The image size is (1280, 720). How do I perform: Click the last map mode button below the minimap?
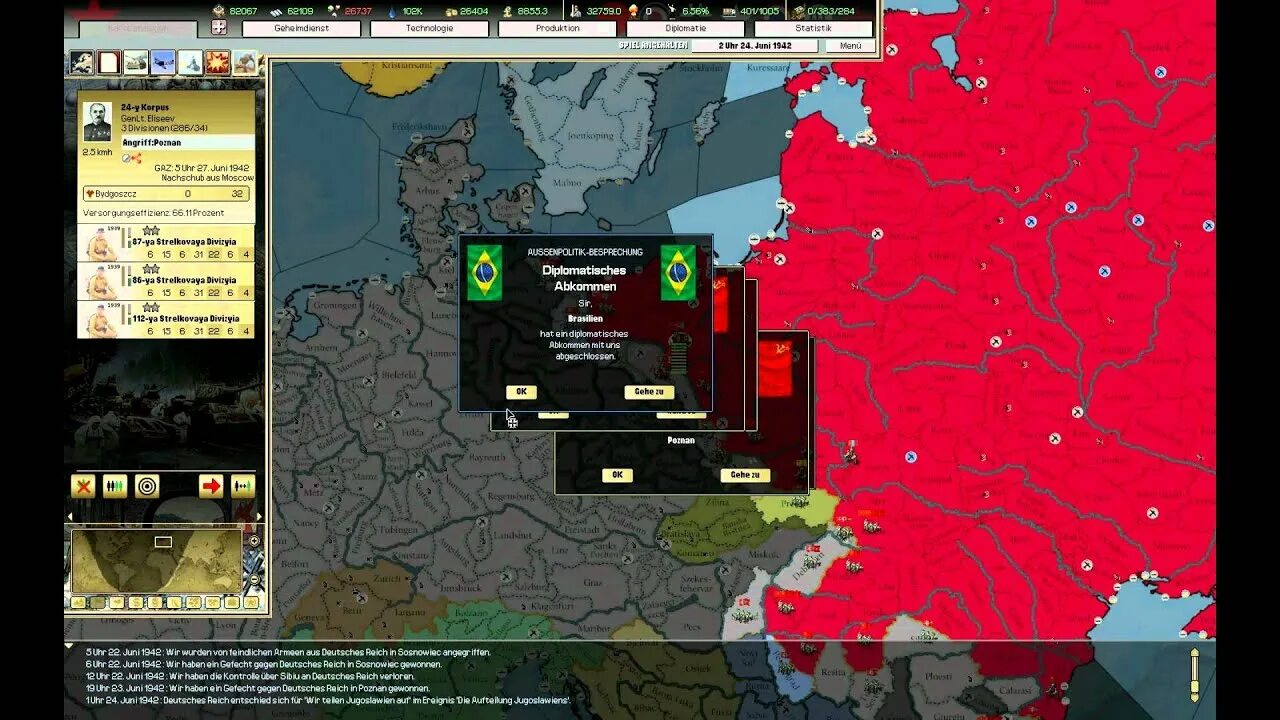click(x=251, y=603)
